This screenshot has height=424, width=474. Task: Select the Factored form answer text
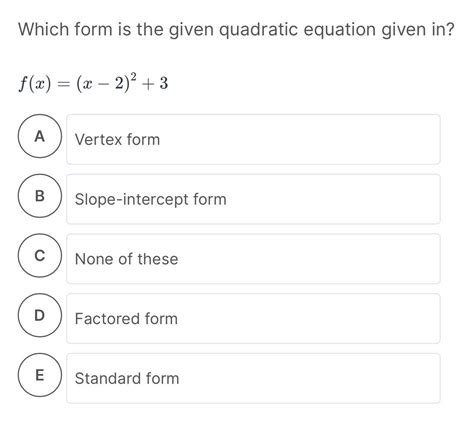(x=126, y=319)
